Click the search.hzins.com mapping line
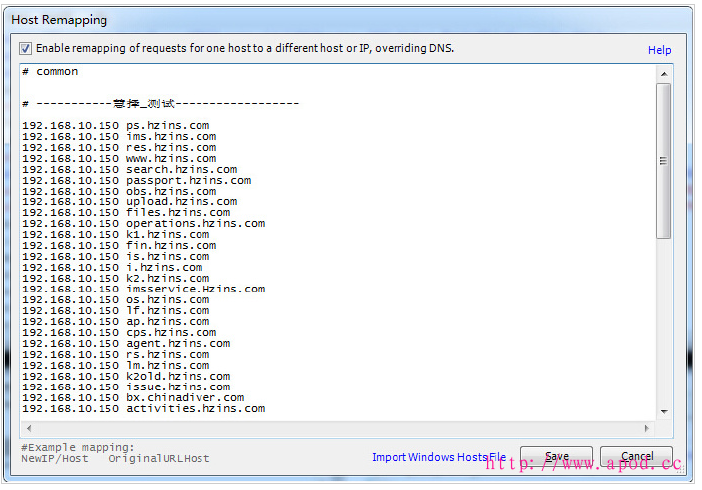Viewport: 702px width, 490px height. 129,170
